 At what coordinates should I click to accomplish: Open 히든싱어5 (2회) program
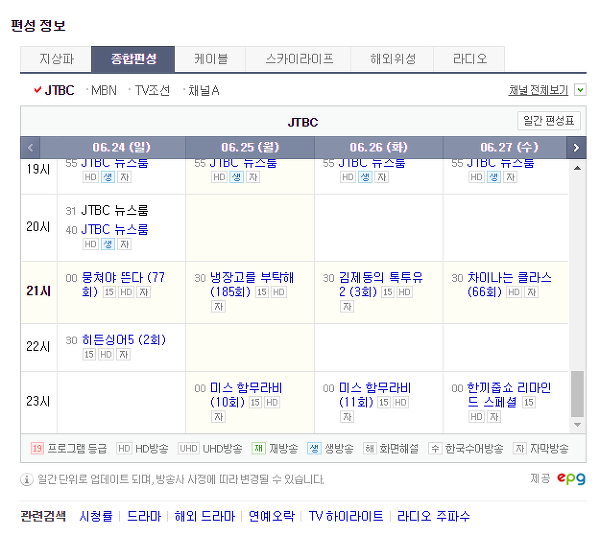point(124,340)
